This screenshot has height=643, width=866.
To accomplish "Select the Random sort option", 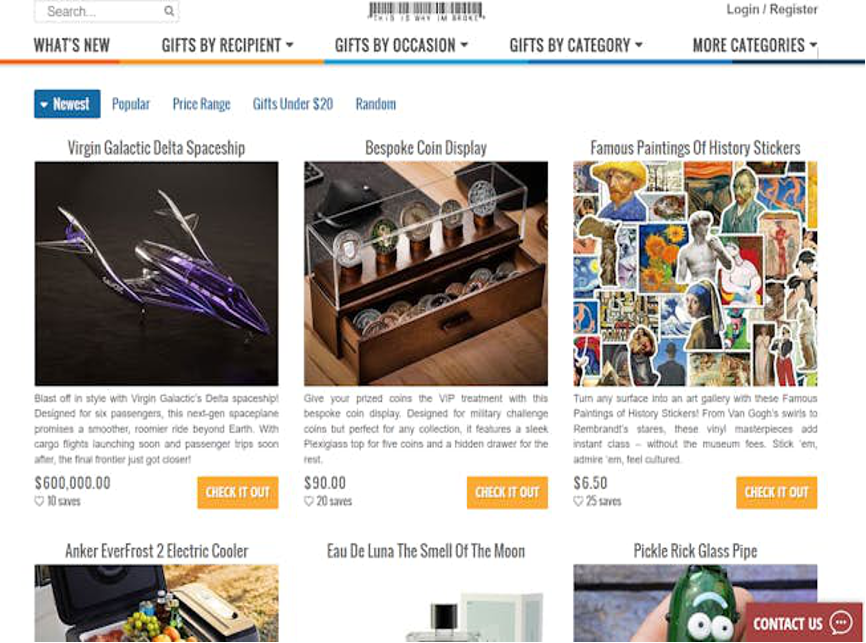I will (x=376, y=104).
